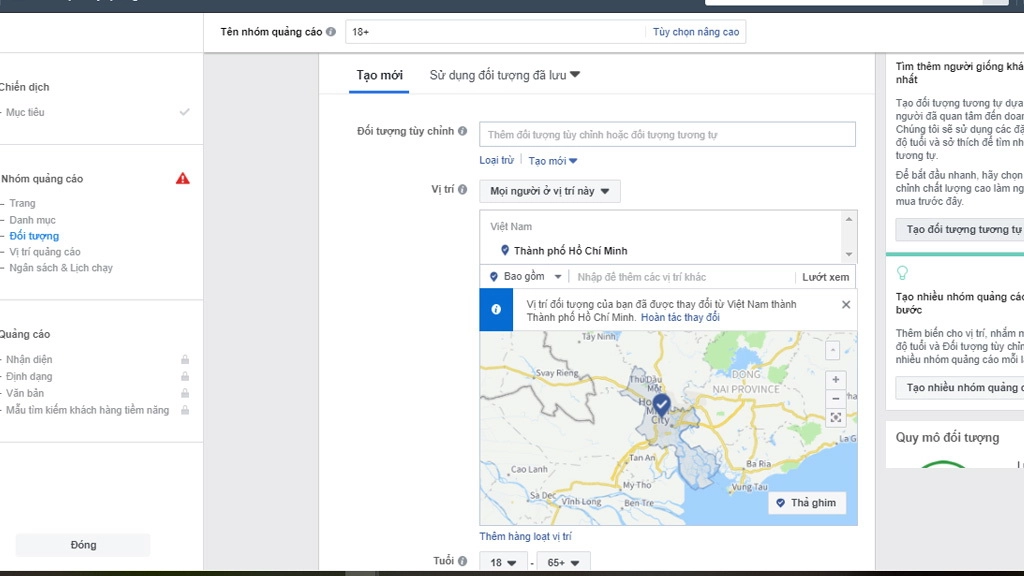Select Vị trí quảng cáo in the sidebar
Image resolution: width=1024 pixels, height=576 pixels.
pyautogui.click(x=44, y=251)
